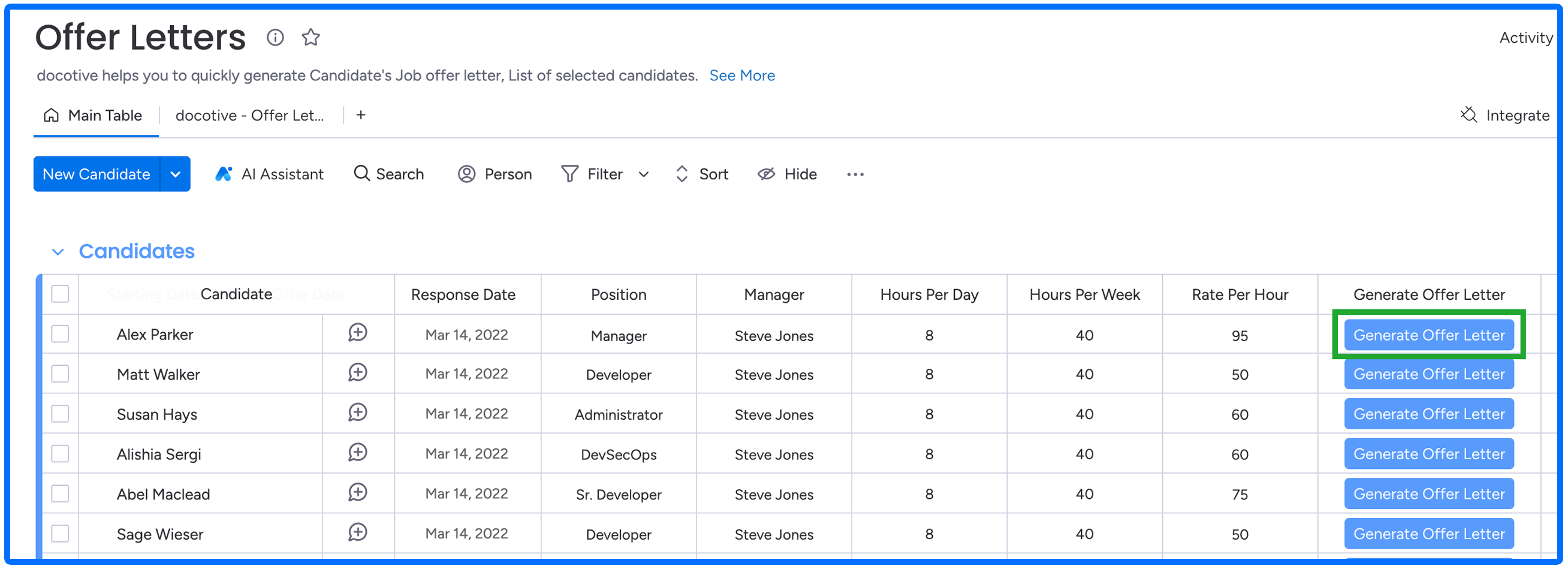Generate Offer Letter for Matt Walker
1568x569 pixels.
[1428, 375]
